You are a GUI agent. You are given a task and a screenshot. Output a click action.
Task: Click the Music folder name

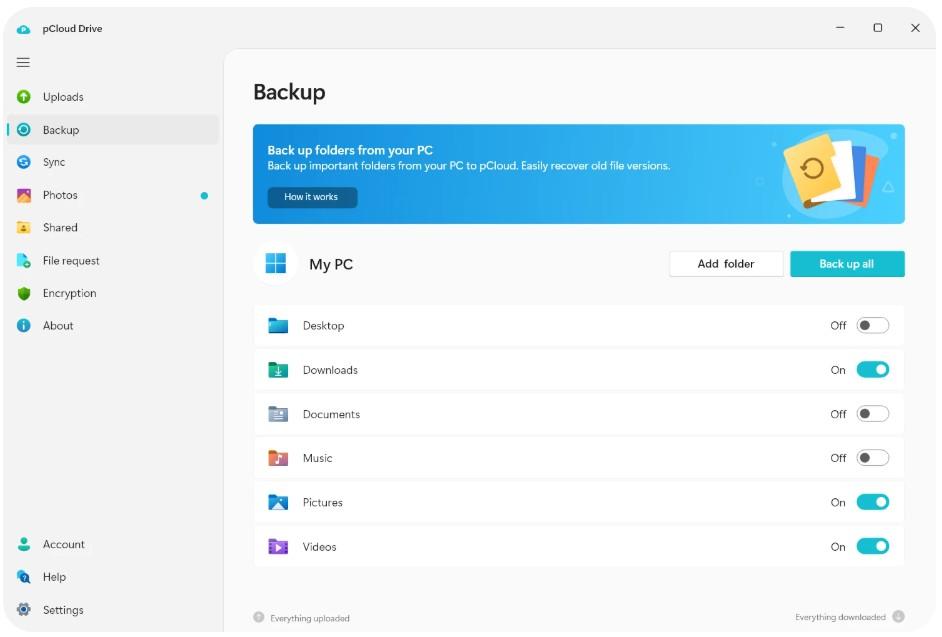click(x=318, y=459)
